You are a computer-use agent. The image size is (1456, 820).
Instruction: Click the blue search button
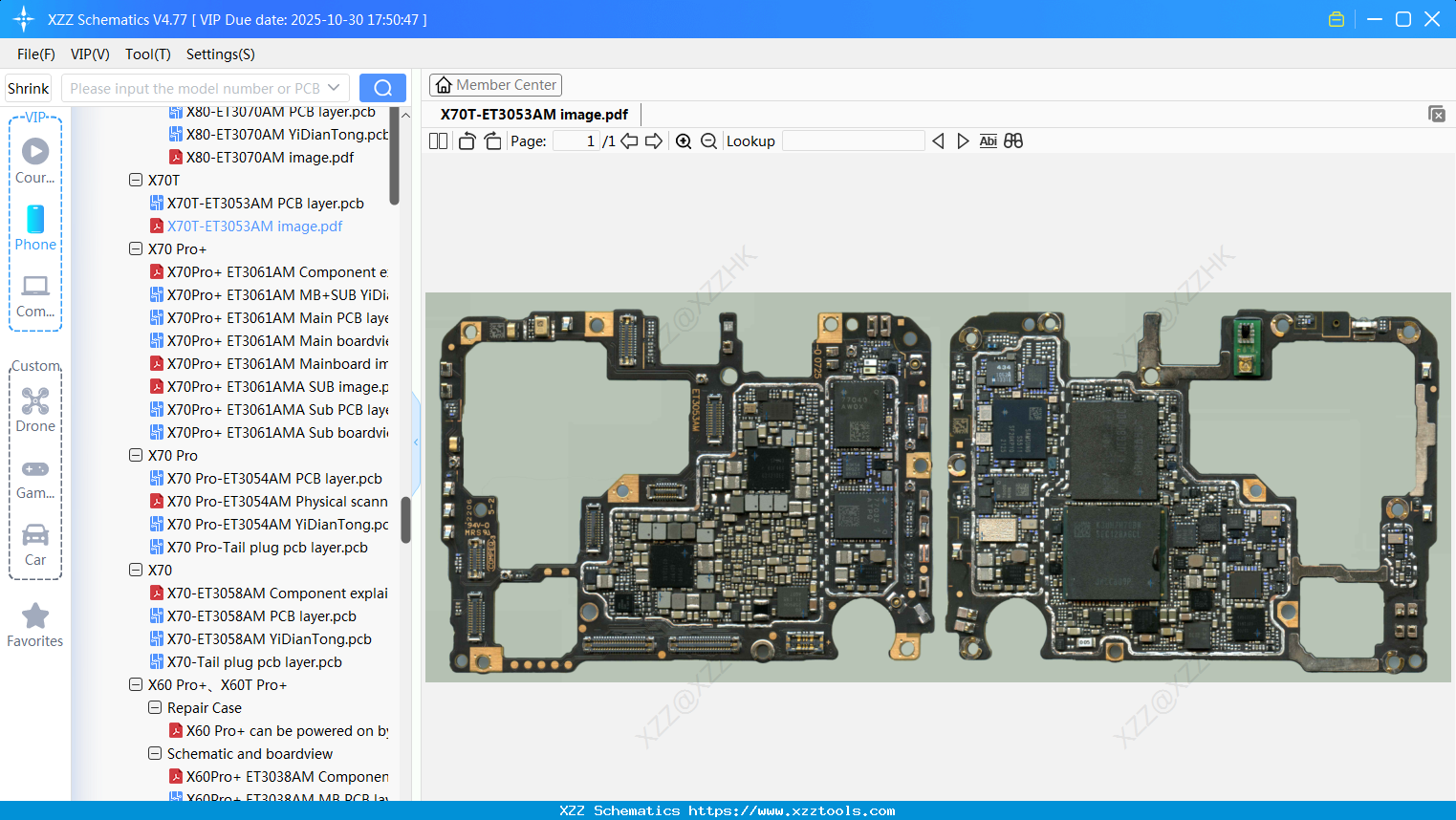click(382, 88)
